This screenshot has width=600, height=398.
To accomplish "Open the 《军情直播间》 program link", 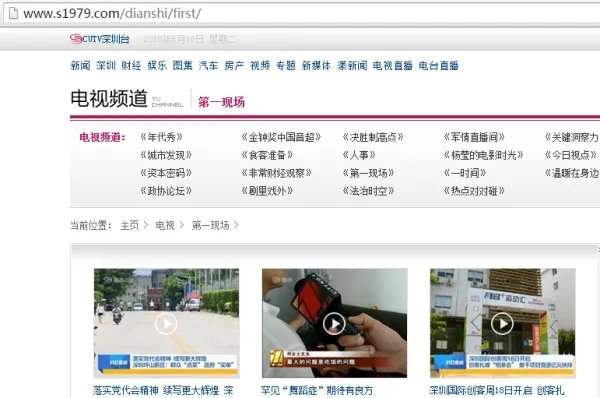I will [474, 137].
